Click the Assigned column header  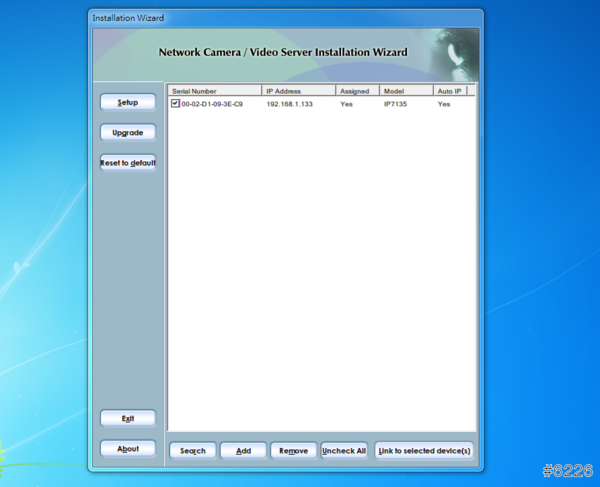[x=357, y=91]
